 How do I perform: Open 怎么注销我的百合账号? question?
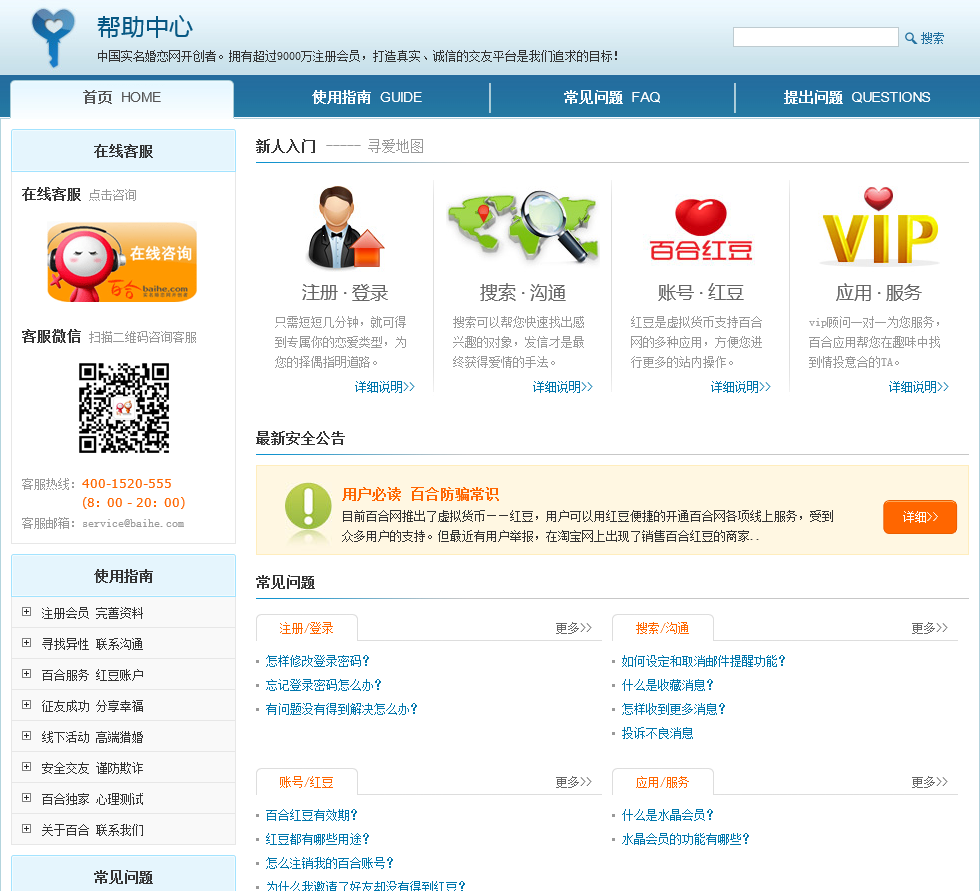point(329,864)
